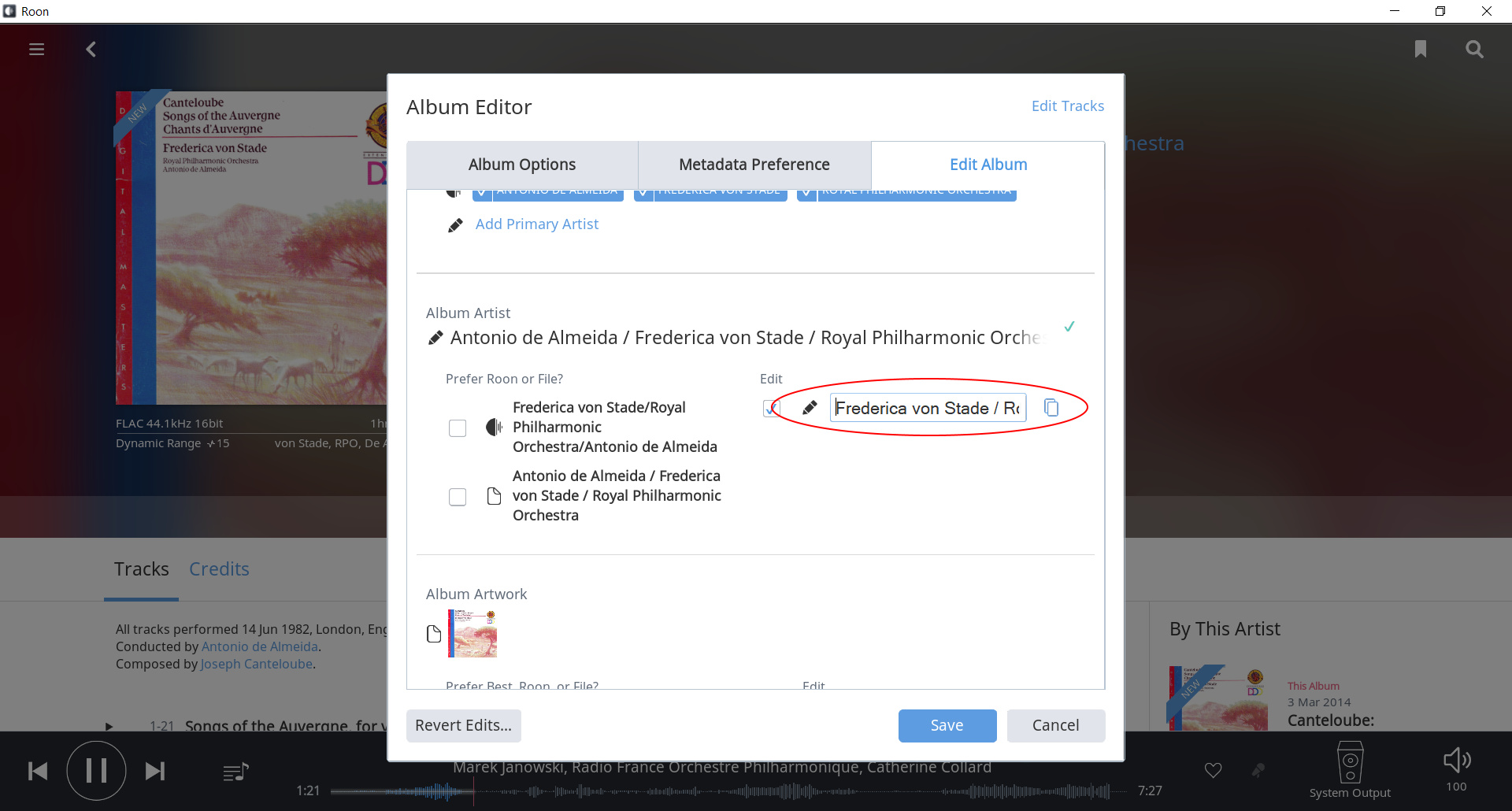Favorite the track with the heart icon

[1214, 770]
